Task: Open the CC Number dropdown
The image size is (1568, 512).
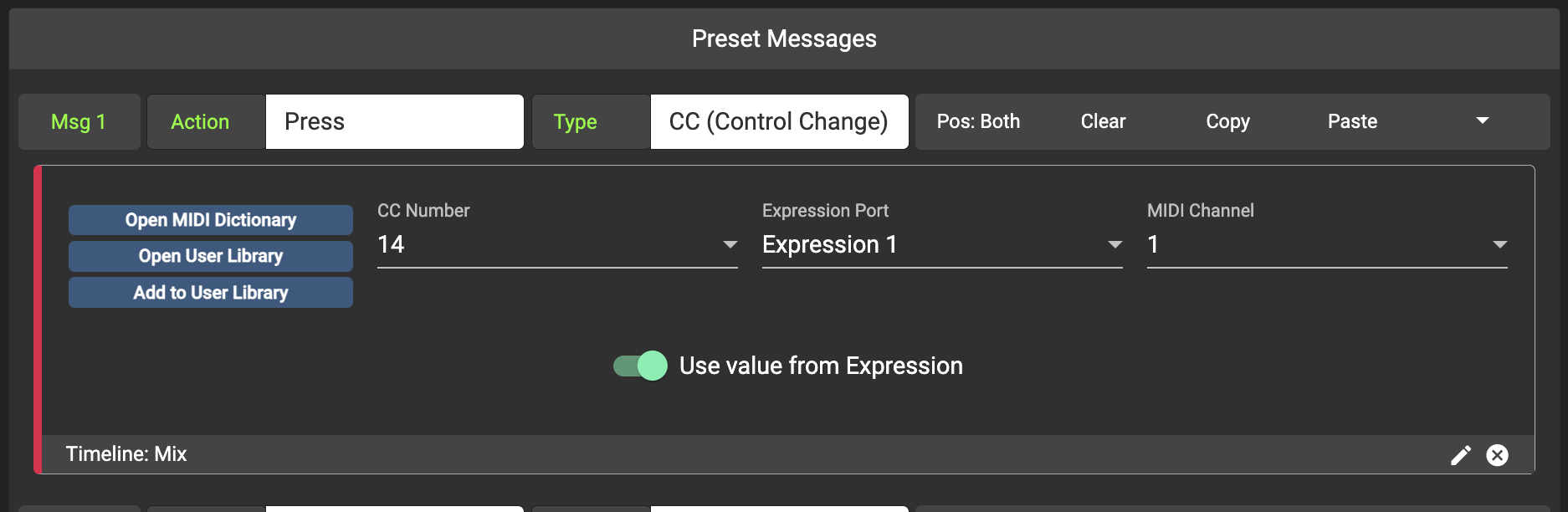Action: pos(556,244)
